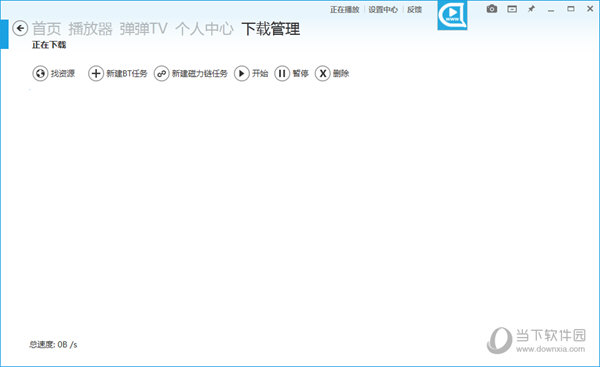
Task: Click the 删除 X icon
Action: point(323,73)
